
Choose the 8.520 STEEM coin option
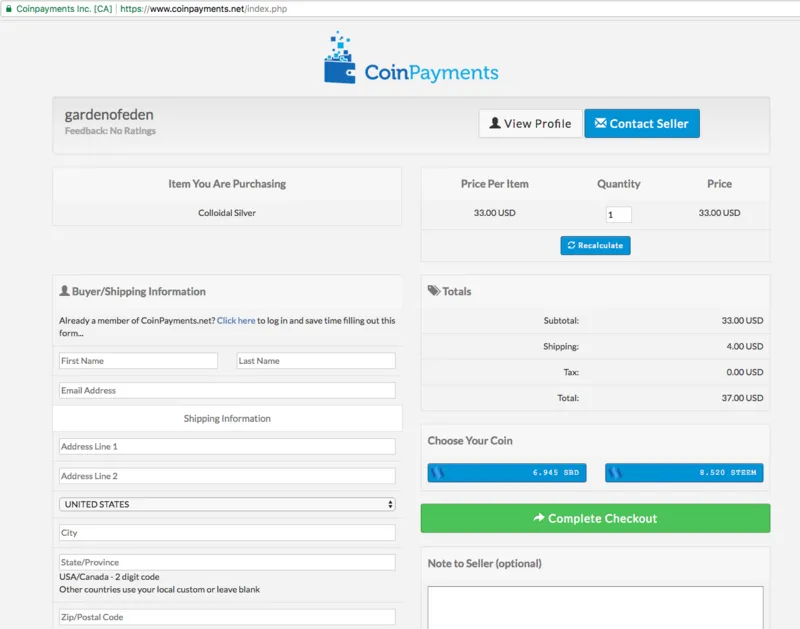click(684, 472)
